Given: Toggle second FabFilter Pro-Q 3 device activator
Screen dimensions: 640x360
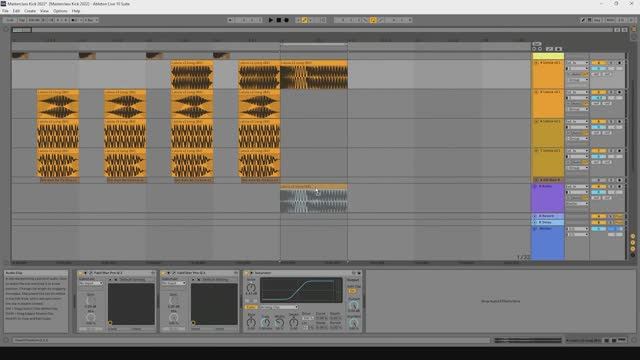Looking at the screenshot, I should pos(163,273).
